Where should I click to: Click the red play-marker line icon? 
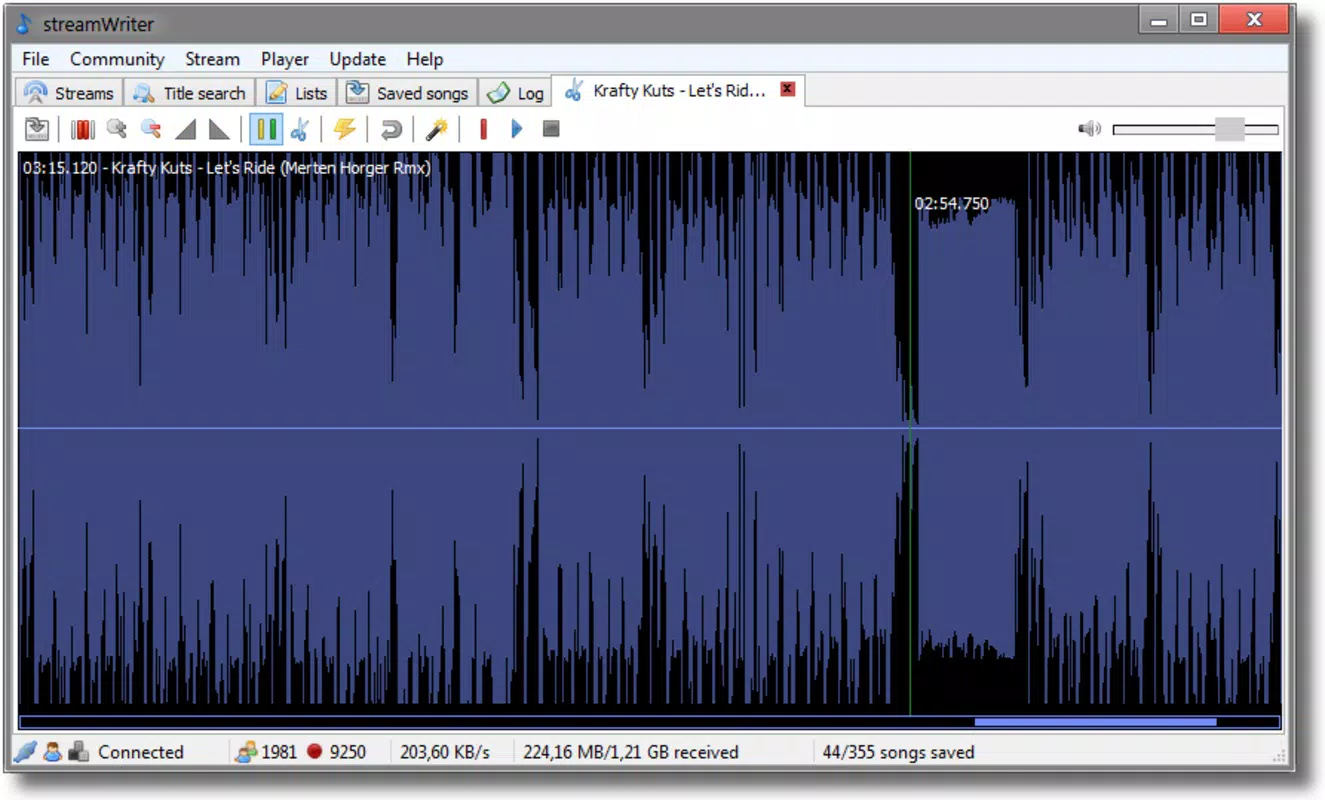coord(484,129)
